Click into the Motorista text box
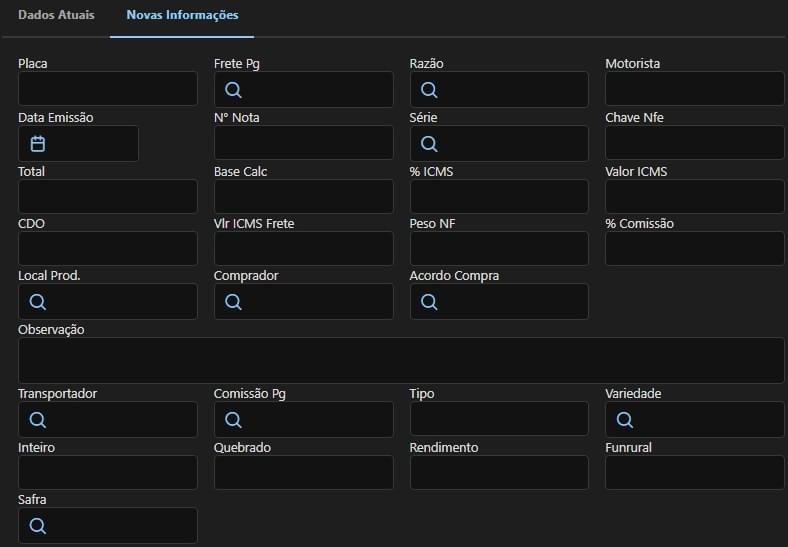Screen dimensions: 788x547 pos(694,90)
